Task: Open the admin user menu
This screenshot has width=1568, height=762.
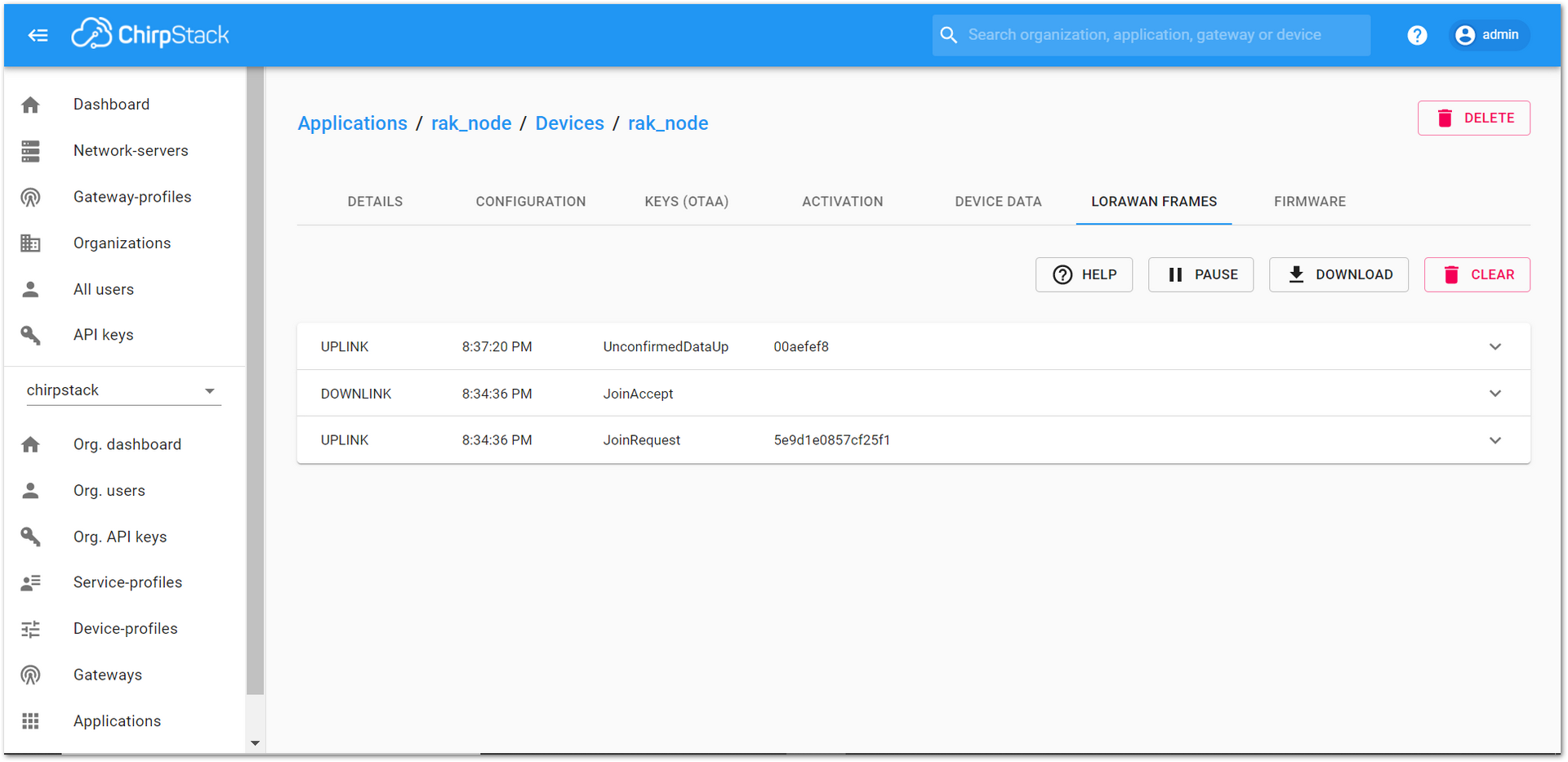Action: (x=1489, y=35)
